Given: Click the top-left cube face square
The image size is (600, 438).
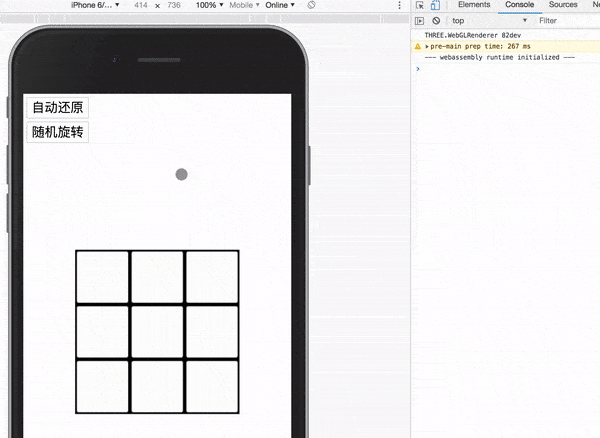Looking at the screenshot, I should point(102,277).
